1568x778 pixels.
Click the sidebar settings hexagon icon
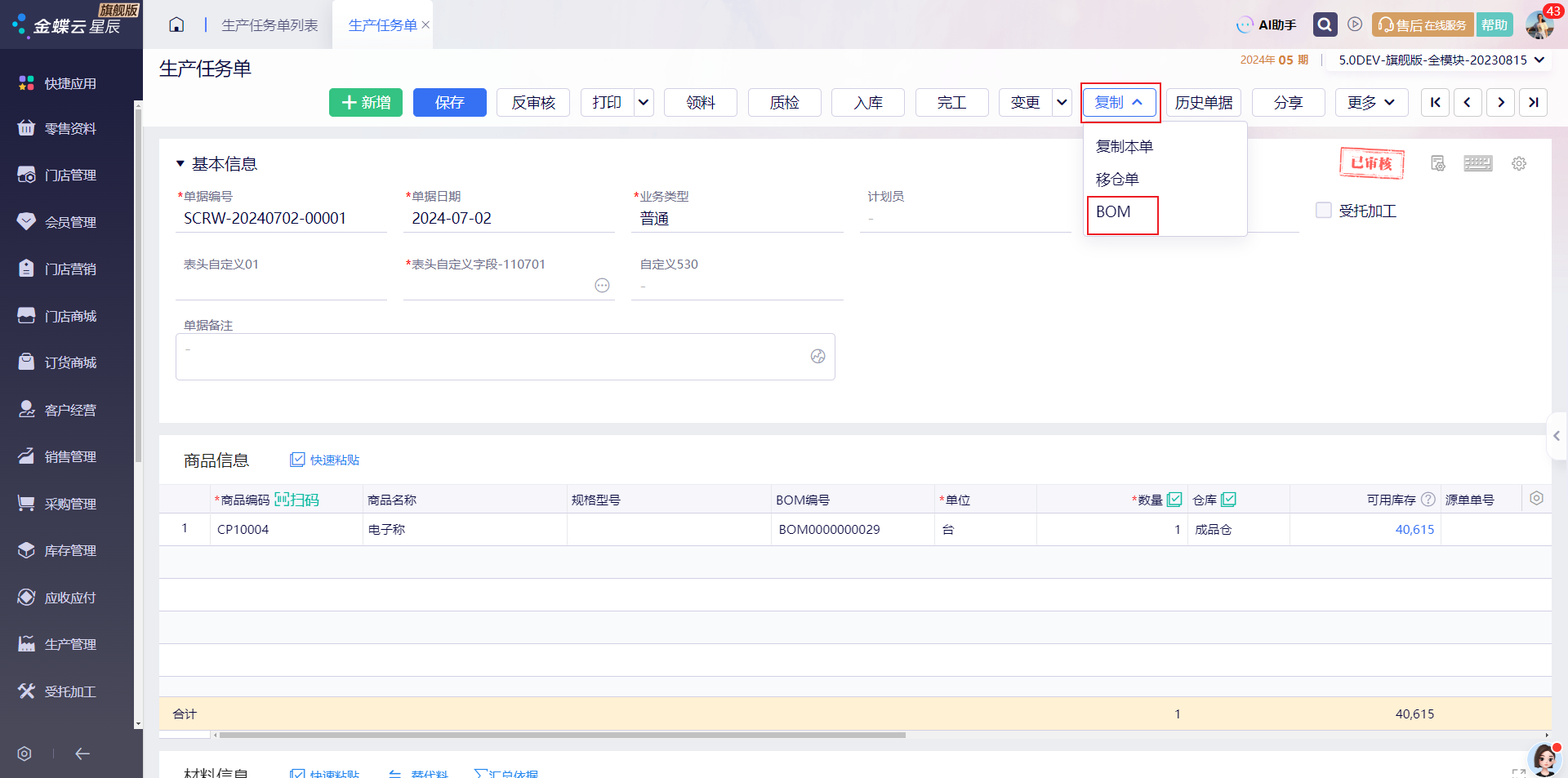point(24,754)
